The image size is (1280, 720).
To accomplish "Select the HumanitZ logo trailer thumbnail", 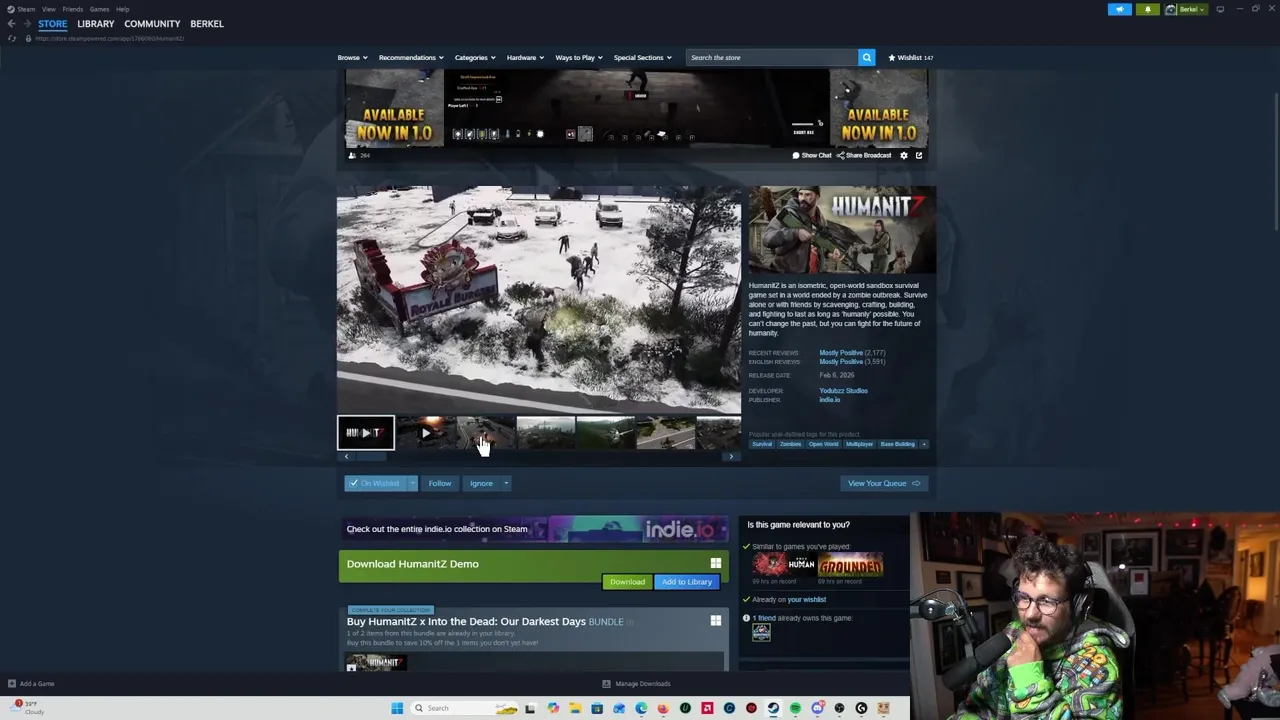I will tap(366, 432).
